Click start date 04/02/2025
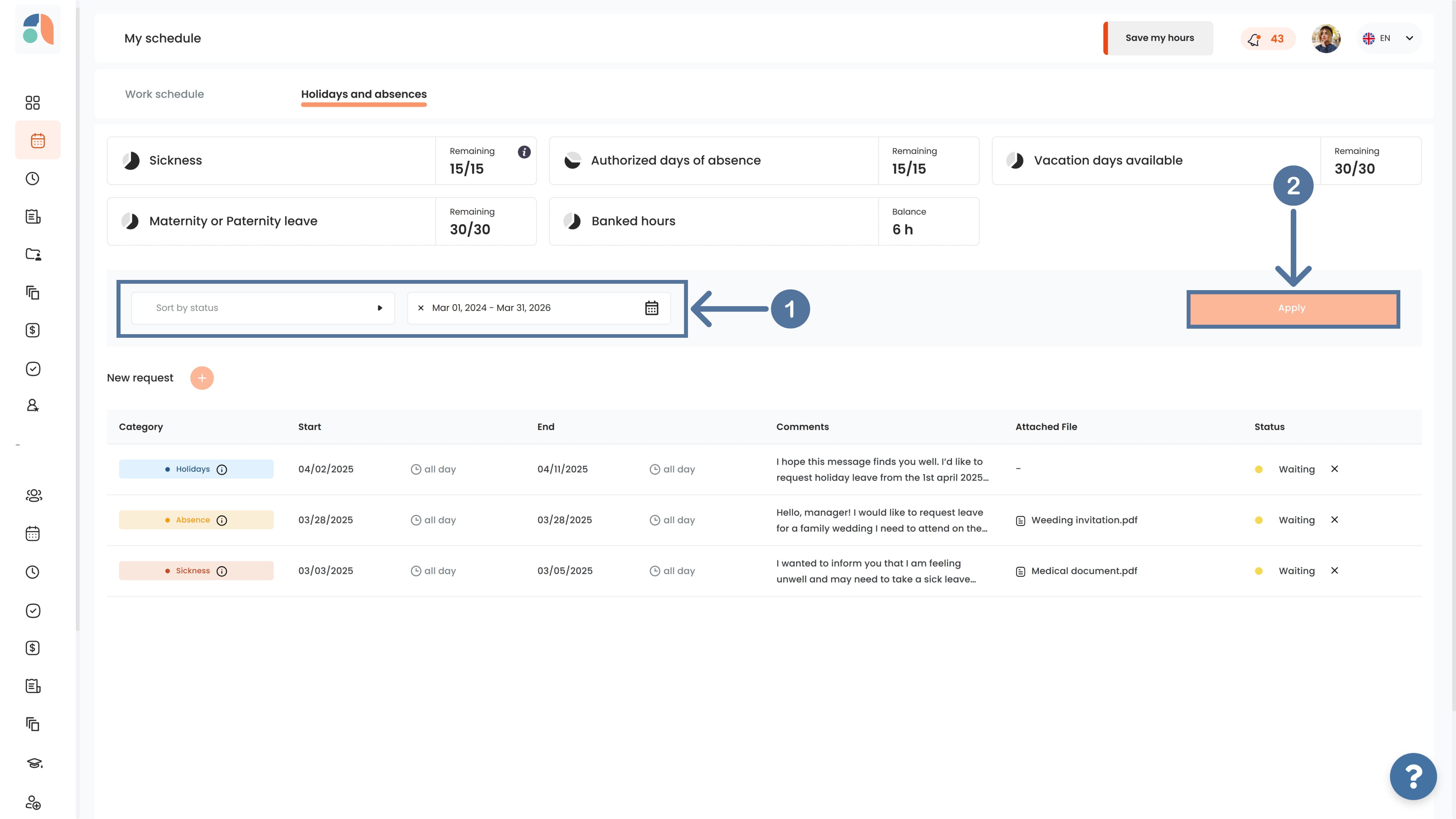The width and height of the screenshot is (1456, 819). (x=325, y=469)
